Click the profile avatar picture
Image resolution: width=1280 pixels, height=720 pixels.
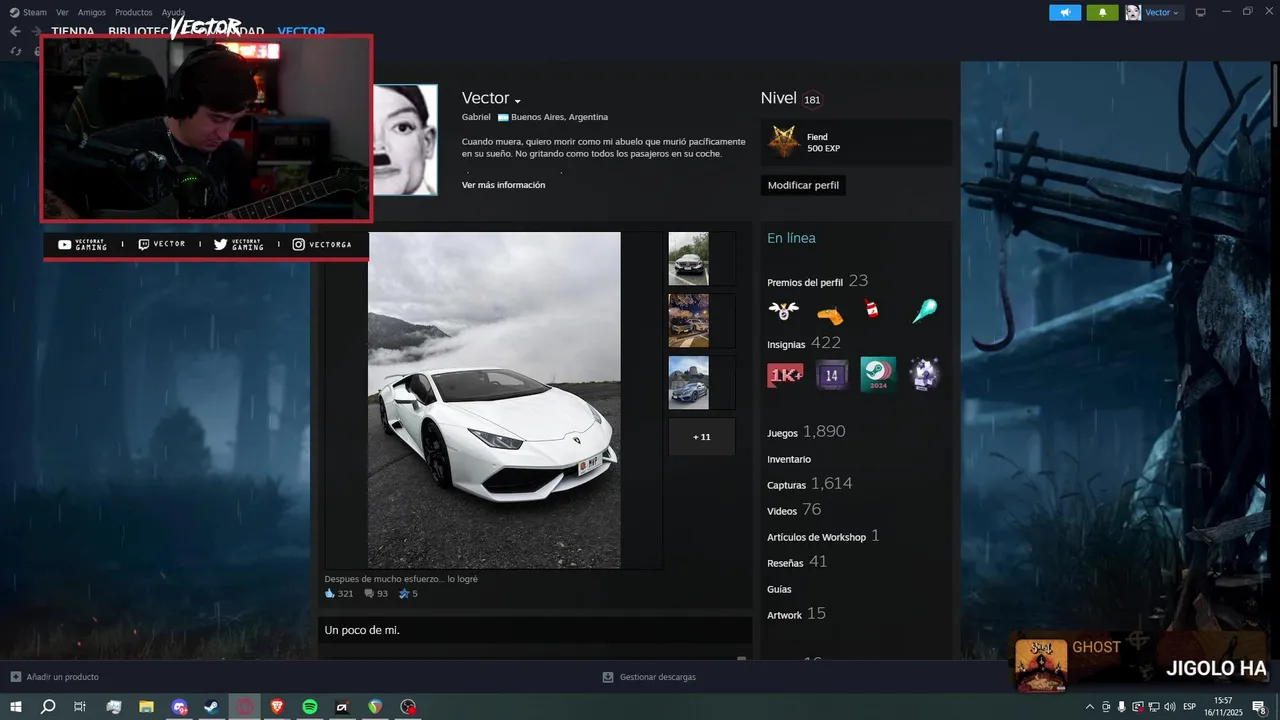(x=405, y=140)
